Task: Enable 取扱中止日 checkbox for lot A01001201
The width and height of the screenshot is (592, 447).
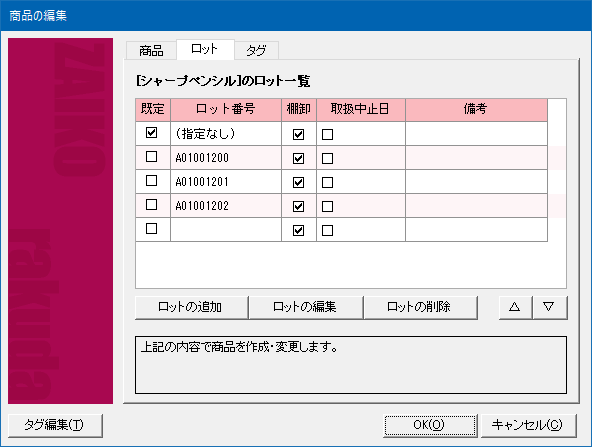Action: click(x=327, y=182)
